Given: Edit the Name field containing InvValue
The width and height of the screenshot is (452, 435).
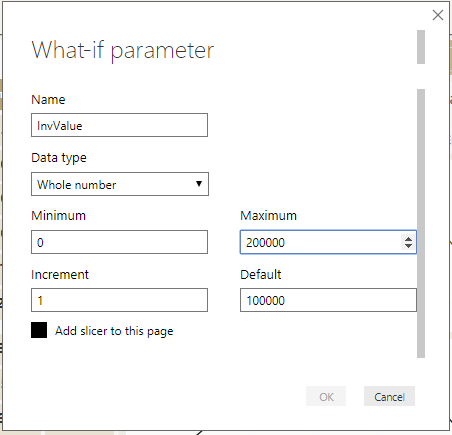Looking at the screenshot, I should click(x=119, y=125).
